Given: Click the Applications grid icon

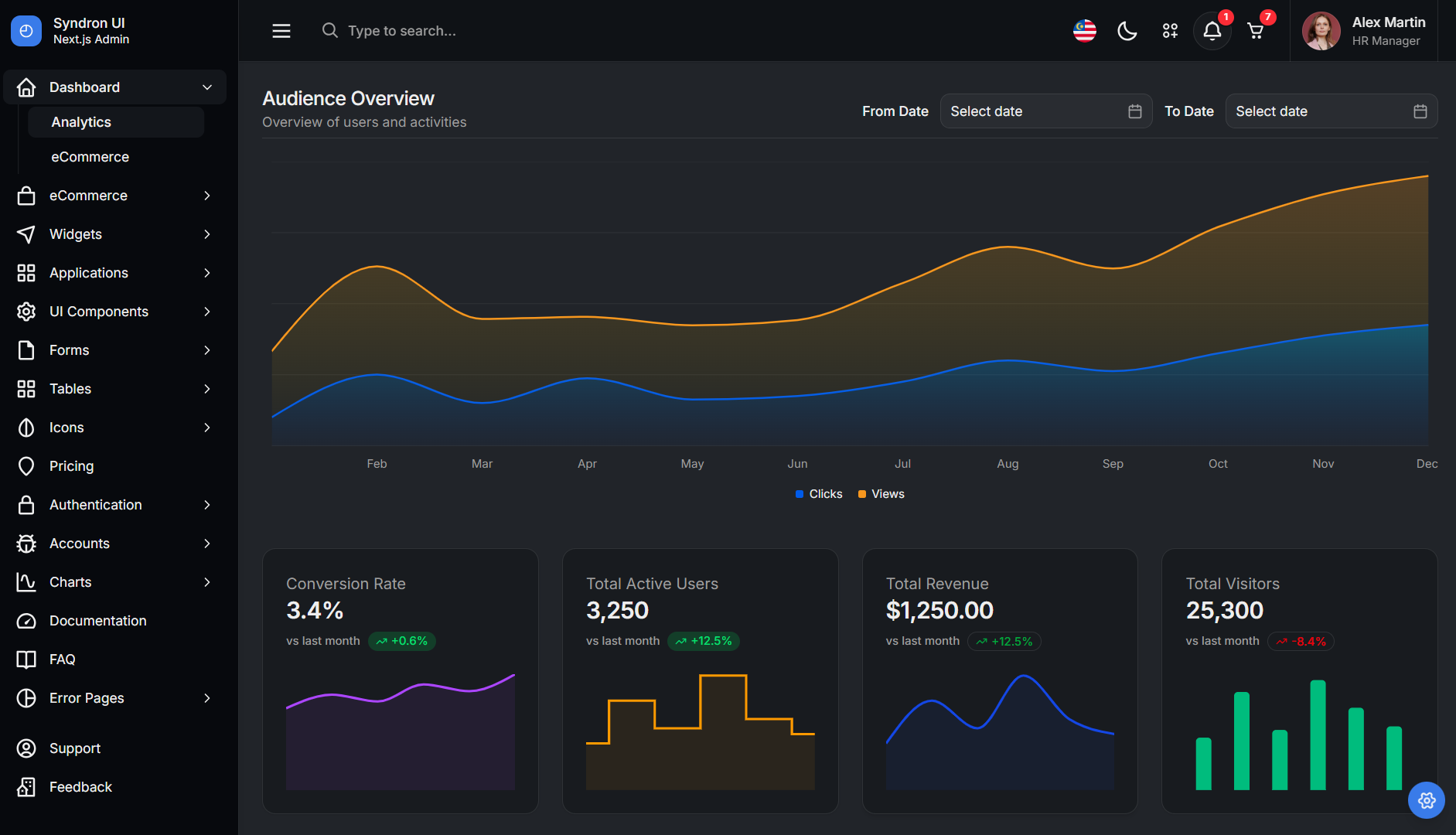Looking at the screenshot, I should tap(26, 273).
